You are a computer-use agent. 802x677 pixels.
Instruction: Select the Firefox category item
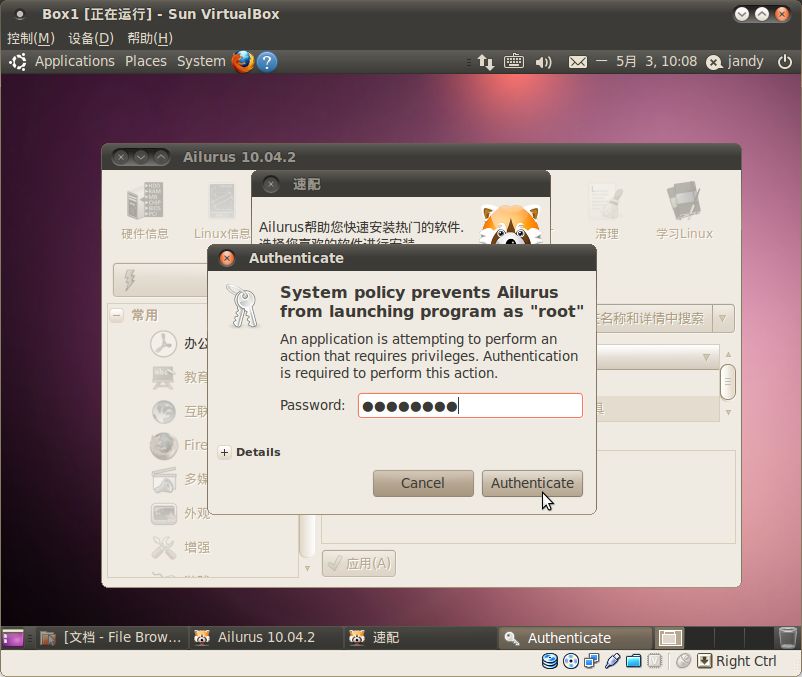(x=179, y=445)
